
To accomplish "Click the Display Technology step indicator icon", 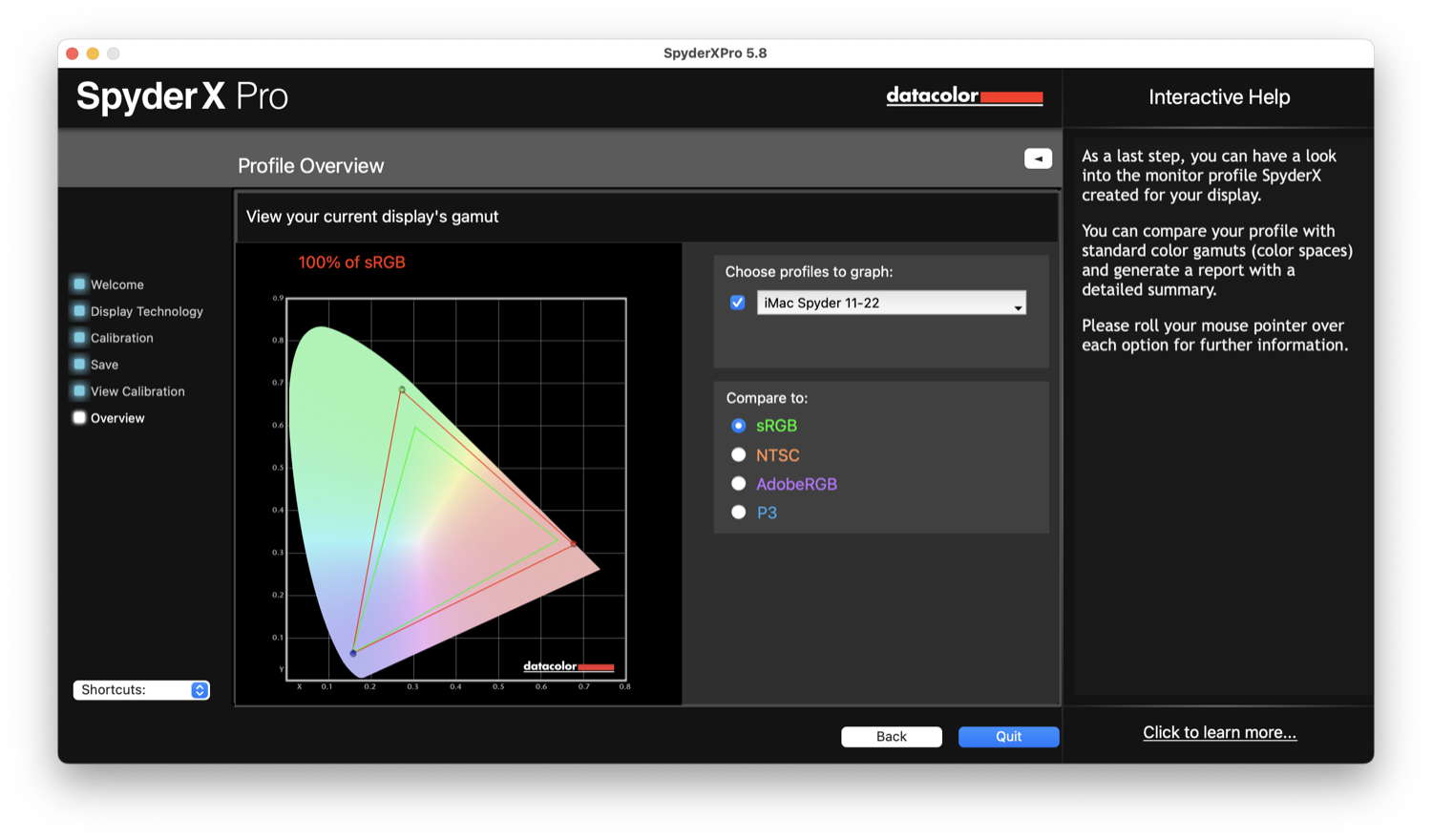I will (79, 310).
